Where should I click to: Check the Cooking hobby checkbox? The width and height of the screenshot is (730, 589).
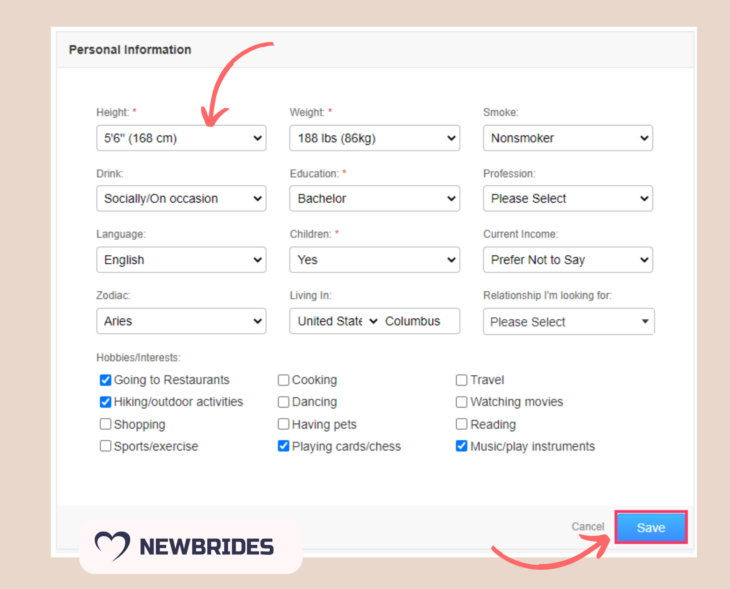point(284,380)
